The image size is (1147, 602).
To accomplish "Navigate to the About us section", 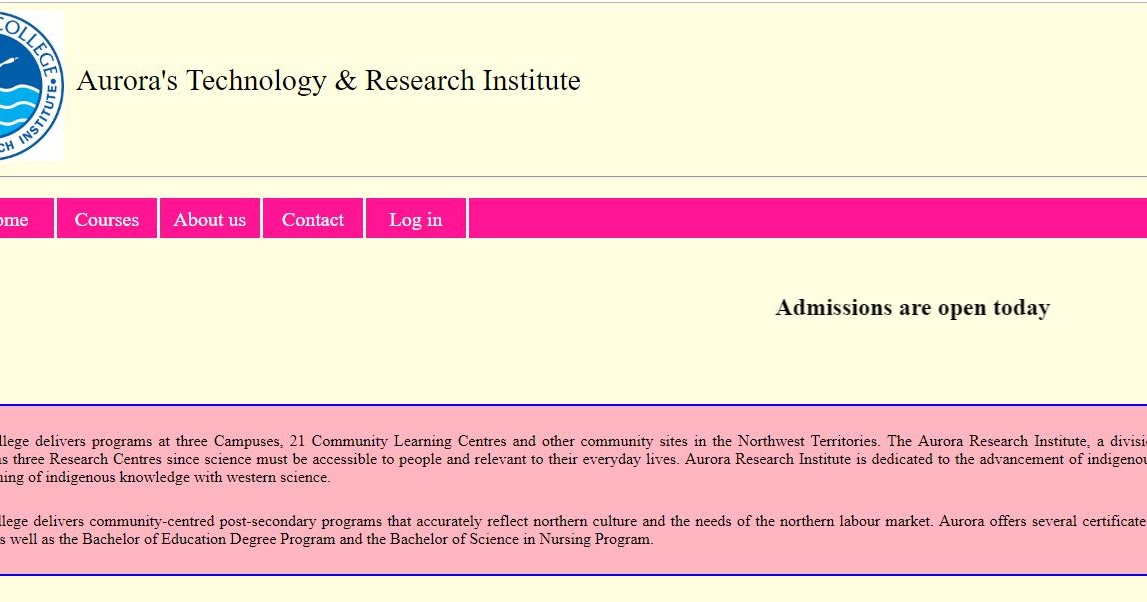I will pyautogui.click(x=209, y=219).
